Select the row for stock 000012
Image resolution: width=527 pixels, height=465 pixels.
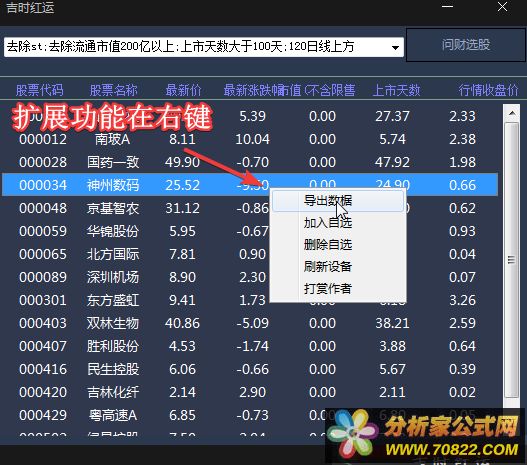coord(250,139)
